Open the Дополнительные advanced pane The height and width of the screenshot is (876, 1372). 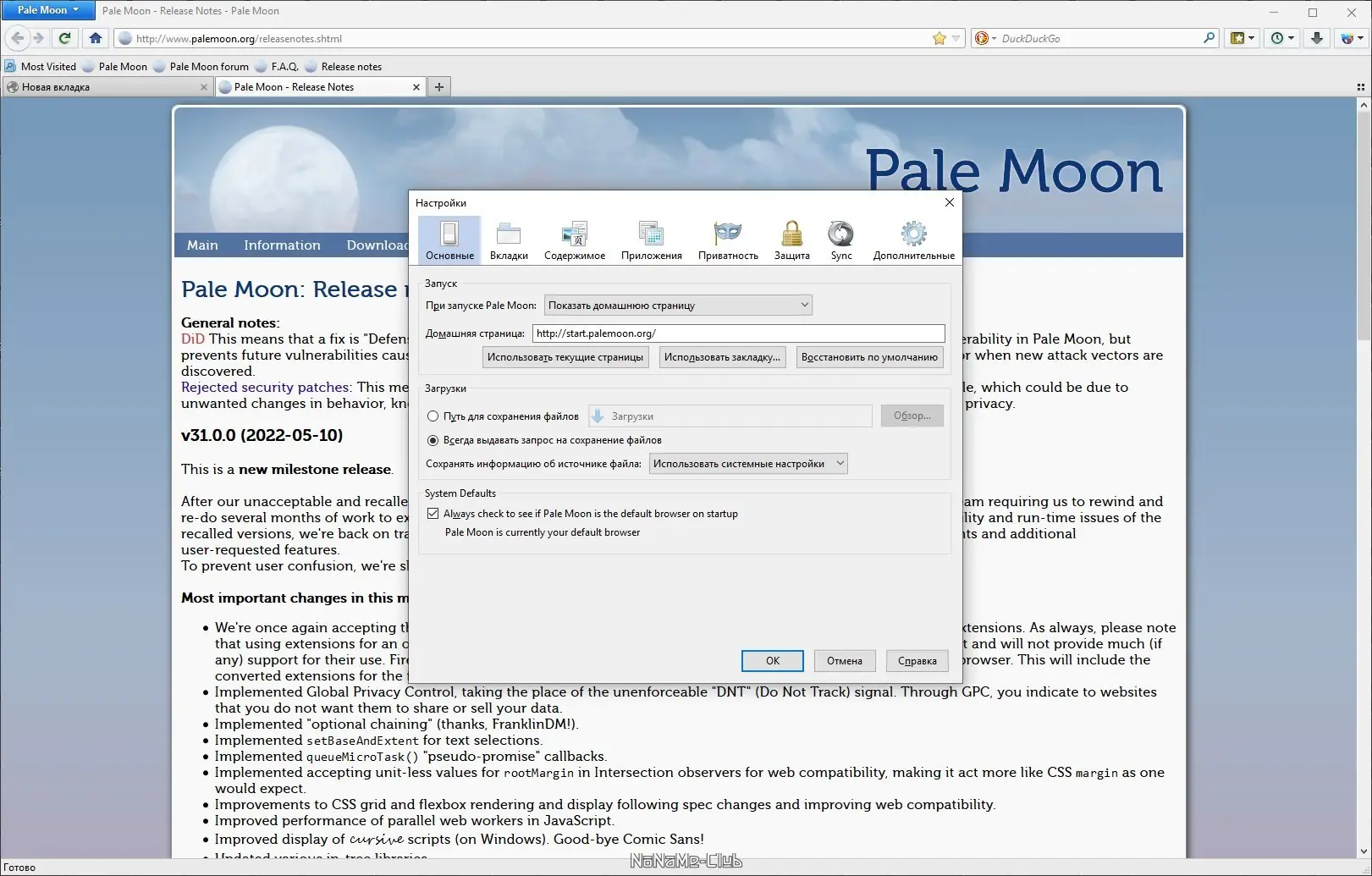(914, 240)
